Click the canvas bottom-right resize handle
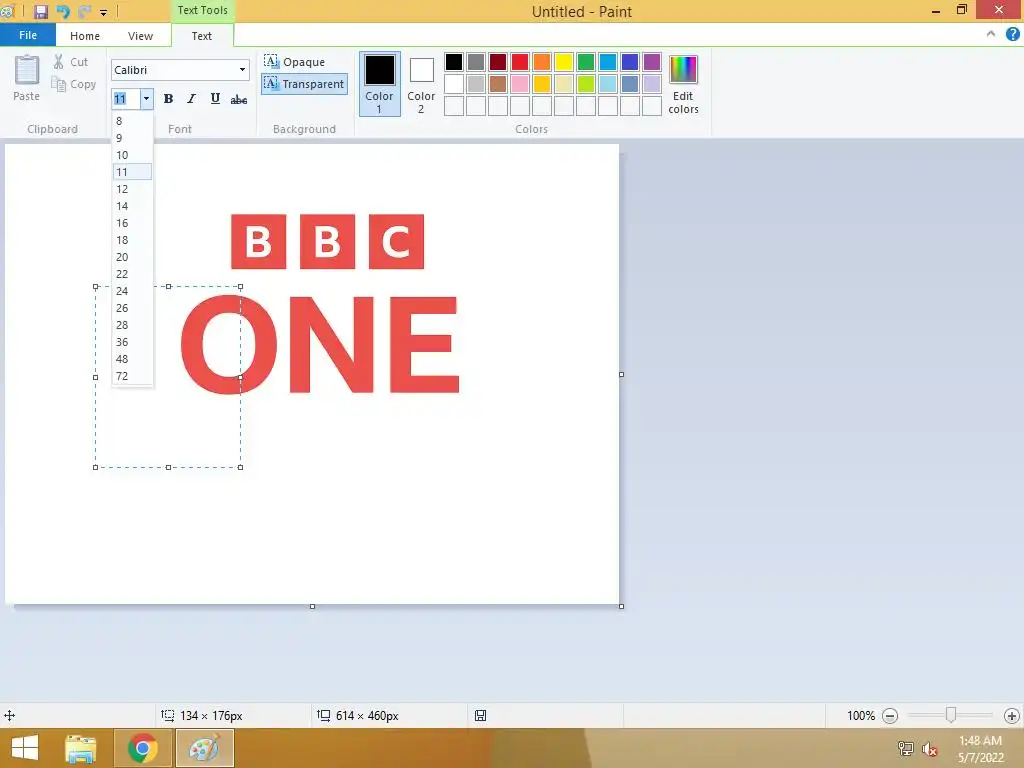This screenshot has width=1024, height=768. [621, 606]
